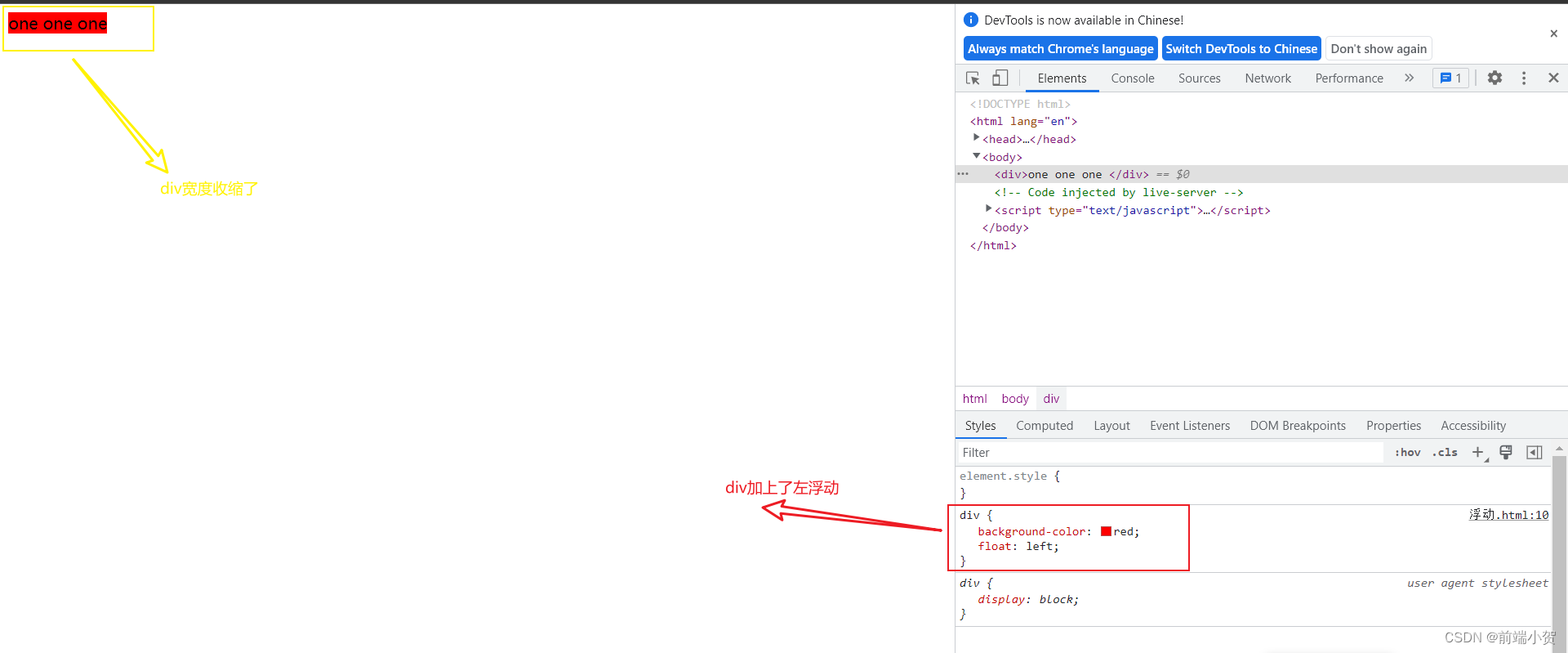
Task: Open the 浮动.html:10 source link
Action: pyautogui.click(x=1508, y=515)
